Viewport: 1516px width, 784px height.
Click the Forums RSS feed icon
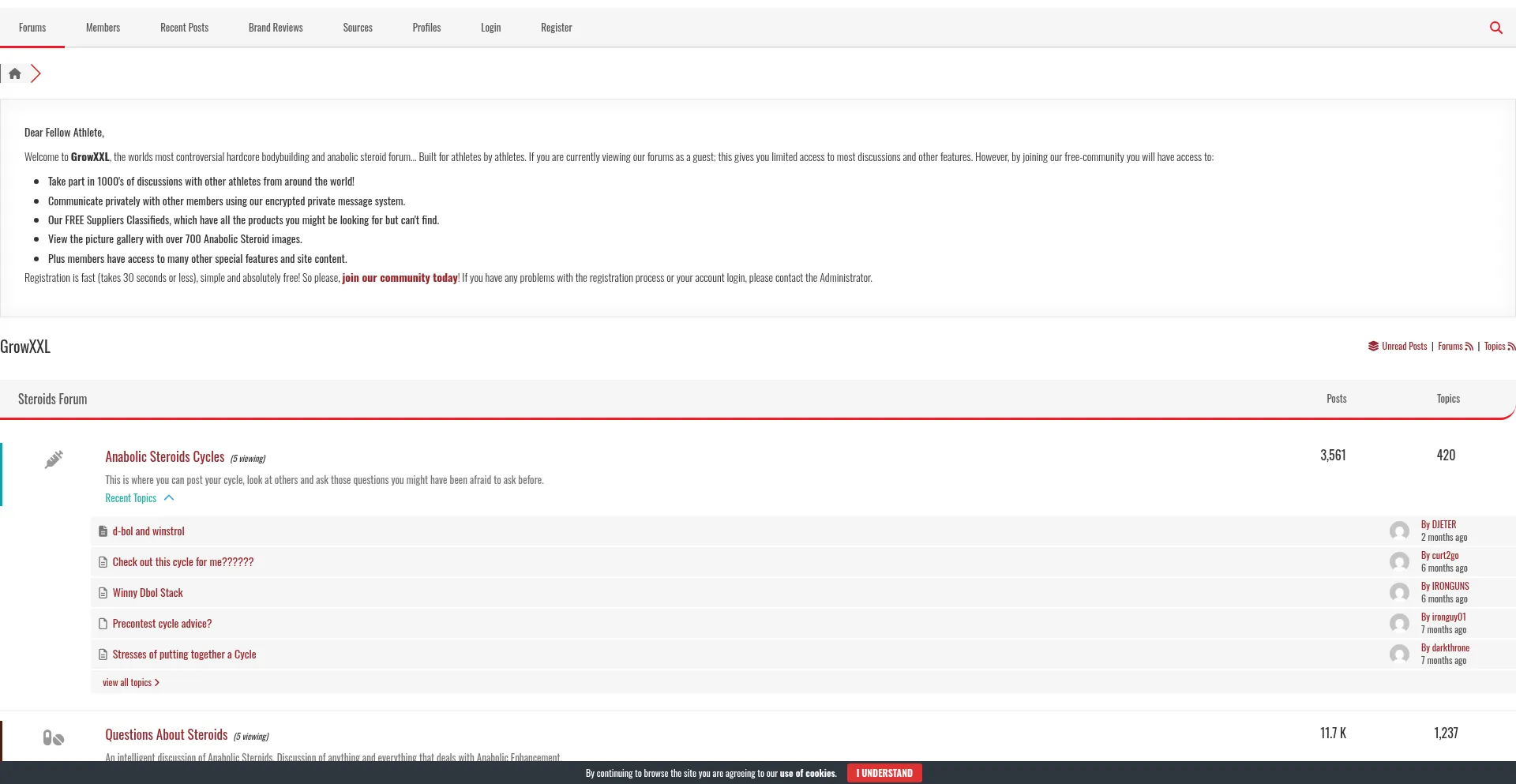tap(1469, 347)
